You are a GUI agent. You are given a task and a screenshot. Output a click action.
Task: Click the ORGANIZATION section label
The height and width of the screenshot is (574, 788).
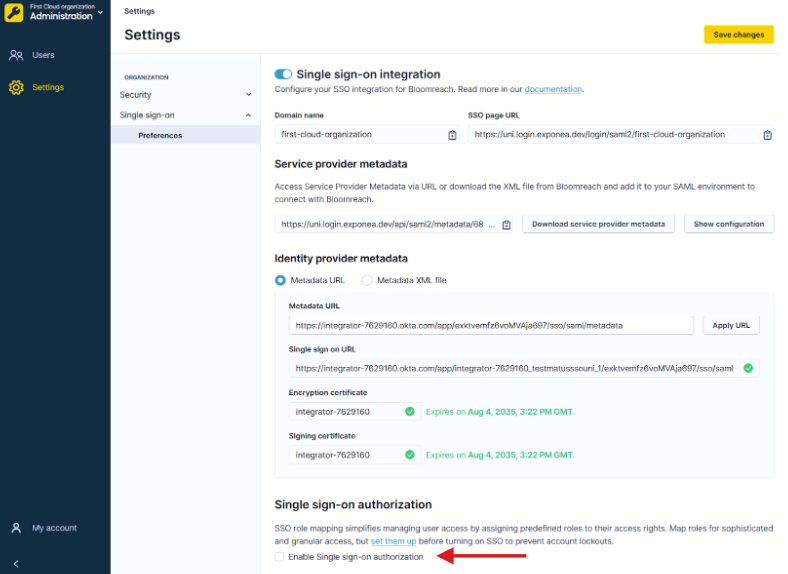tap(146, 77)
